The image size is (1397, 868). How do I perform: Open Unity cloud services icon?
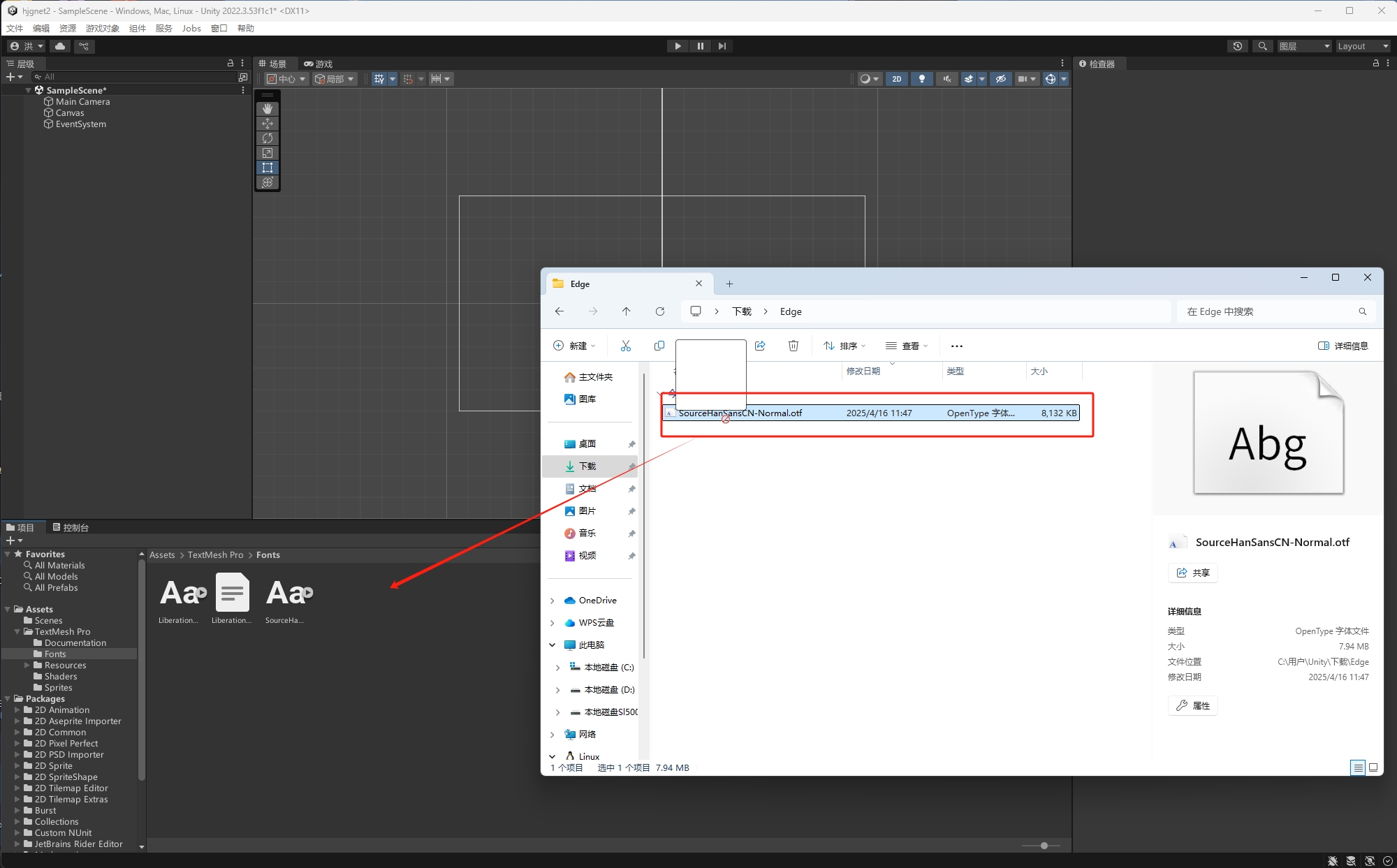[x=60, y=46]
